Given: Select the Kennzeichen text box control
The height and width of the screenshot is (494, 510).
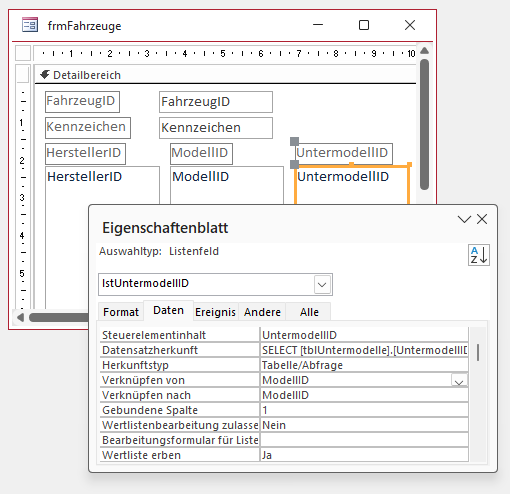Looking at the screenshot, I should pos(216,128).
